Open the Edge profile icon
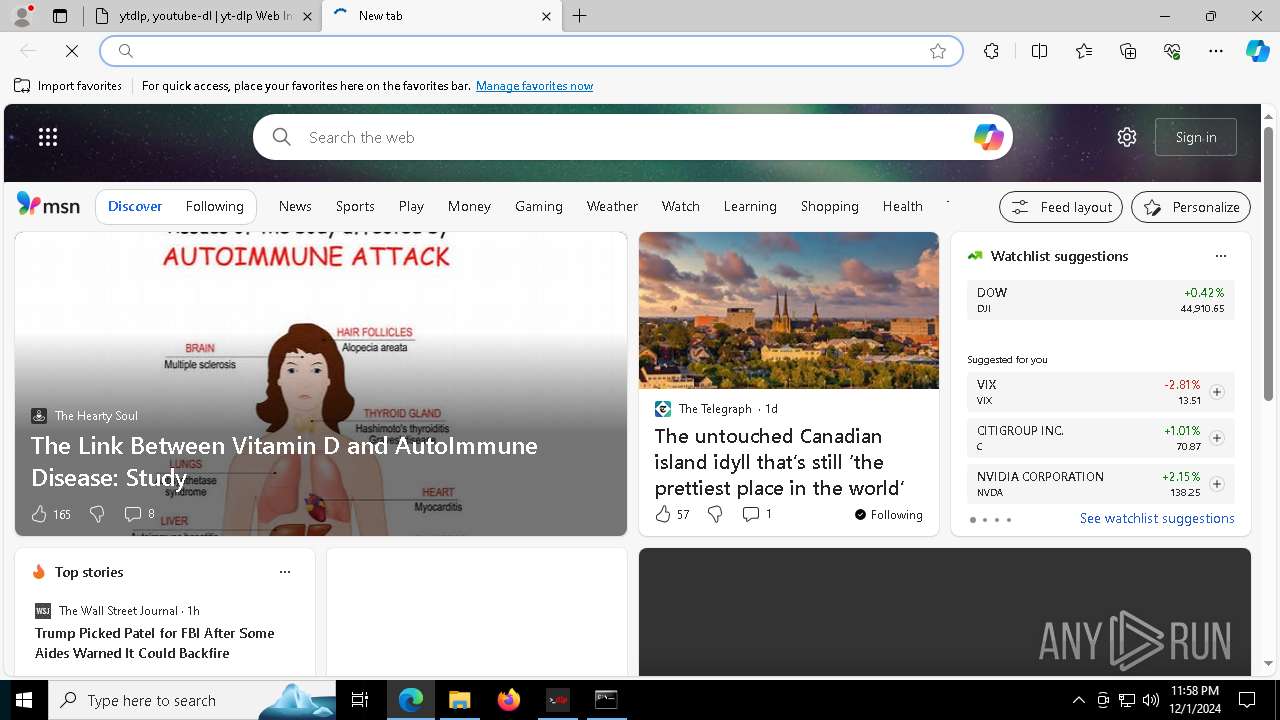1280x720 pixels. (21, 16)
